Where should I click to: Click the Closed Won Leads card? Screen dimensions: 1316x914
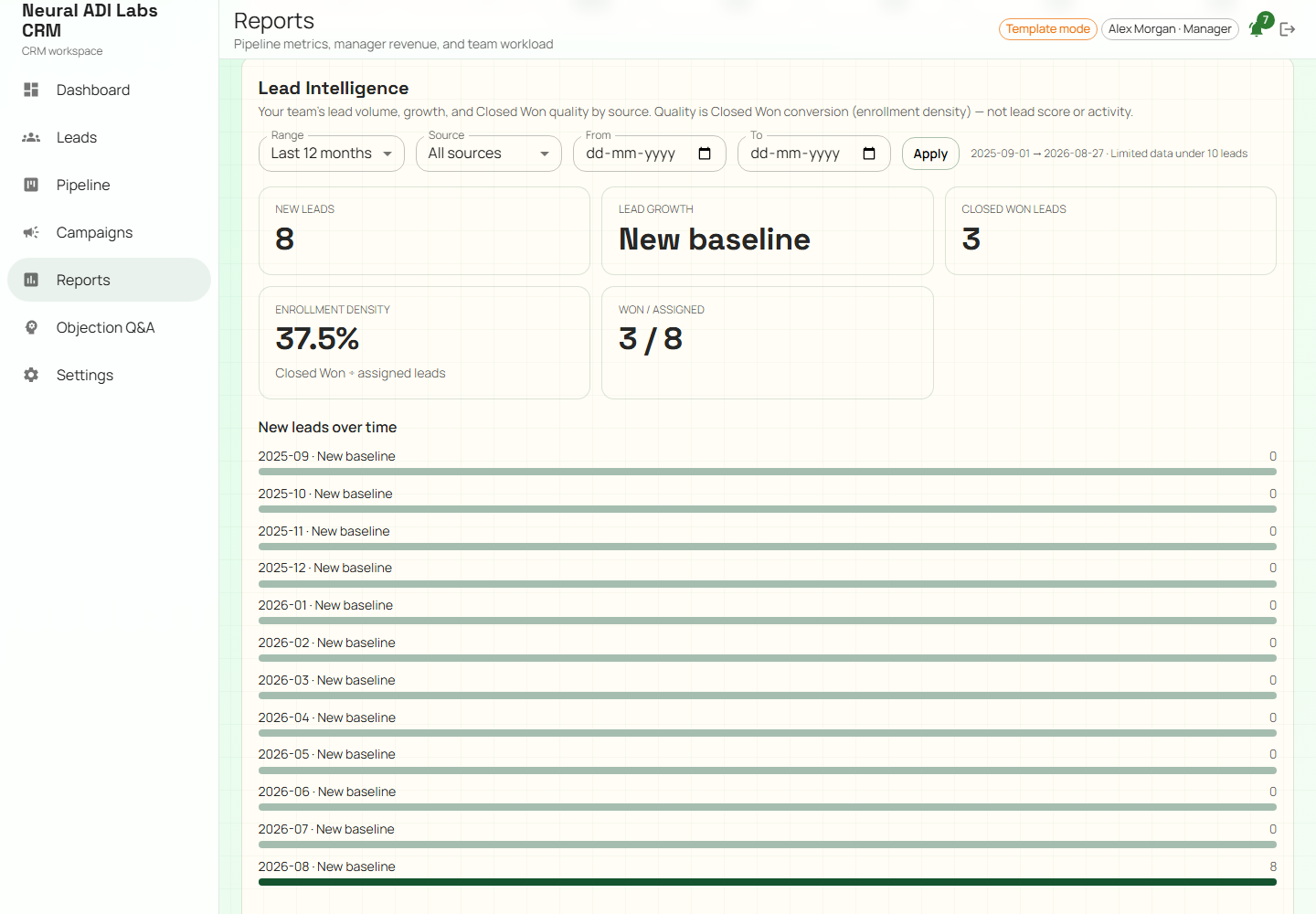[1110, 230]
